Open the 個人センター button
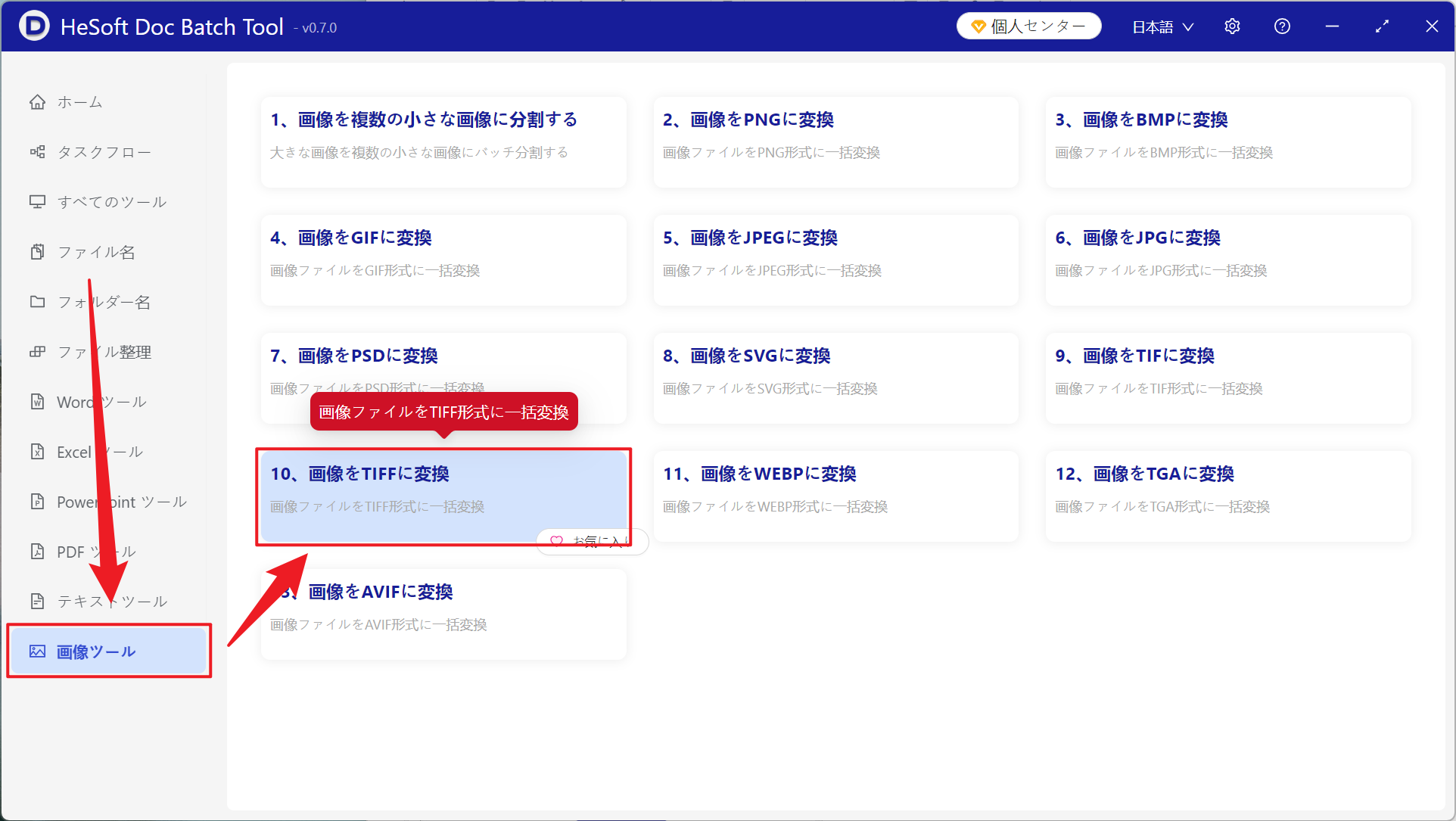Image resolution: width=1456 pixels, height=821 pixels. pyautogui.click(x=1028, y=26)
